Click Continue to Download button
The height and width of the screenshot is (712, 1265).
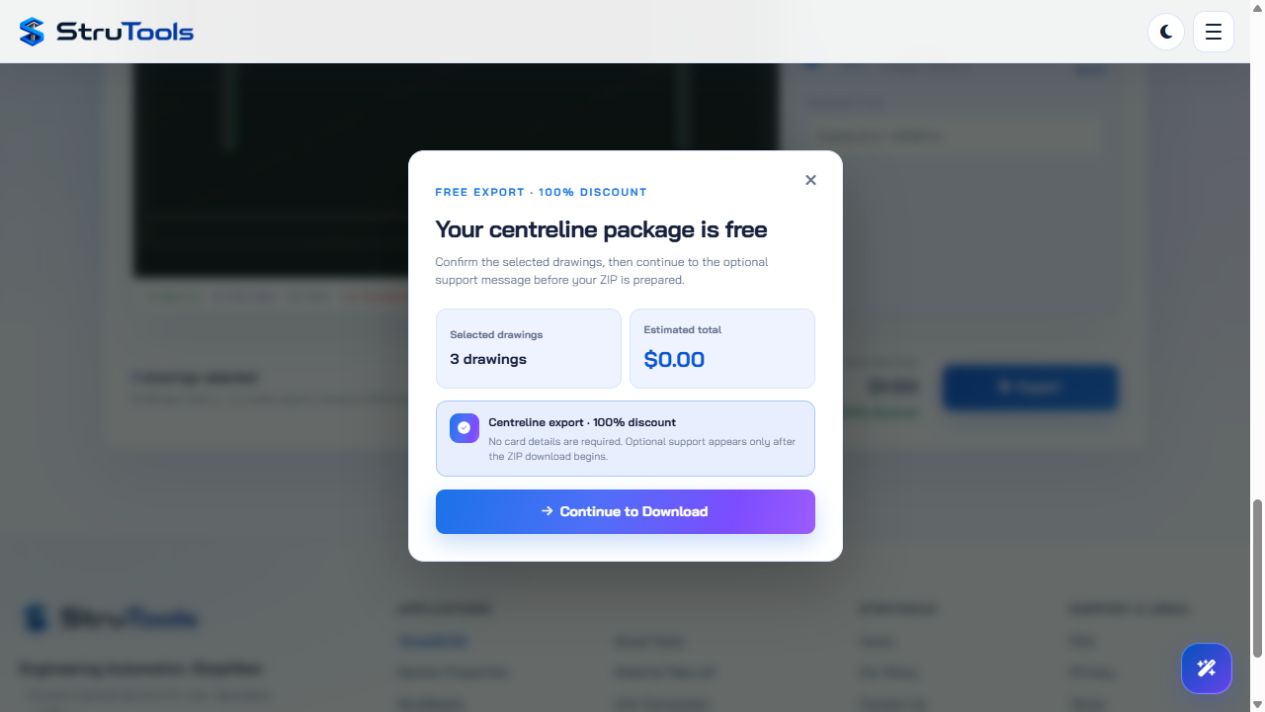tap(625, 511)
